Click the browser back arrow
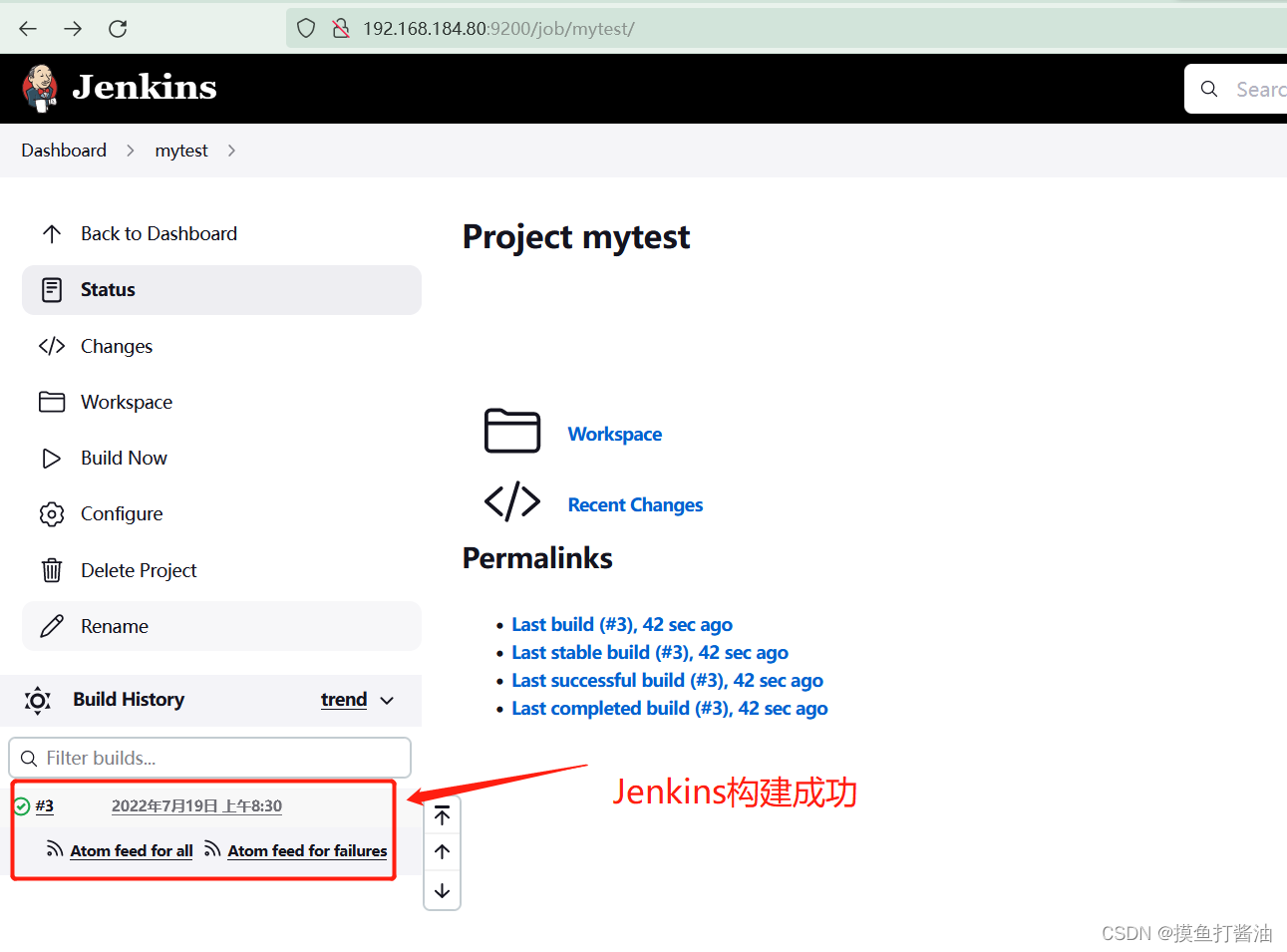The width and height of the screenshot is (1287, 952). (28, 29)
